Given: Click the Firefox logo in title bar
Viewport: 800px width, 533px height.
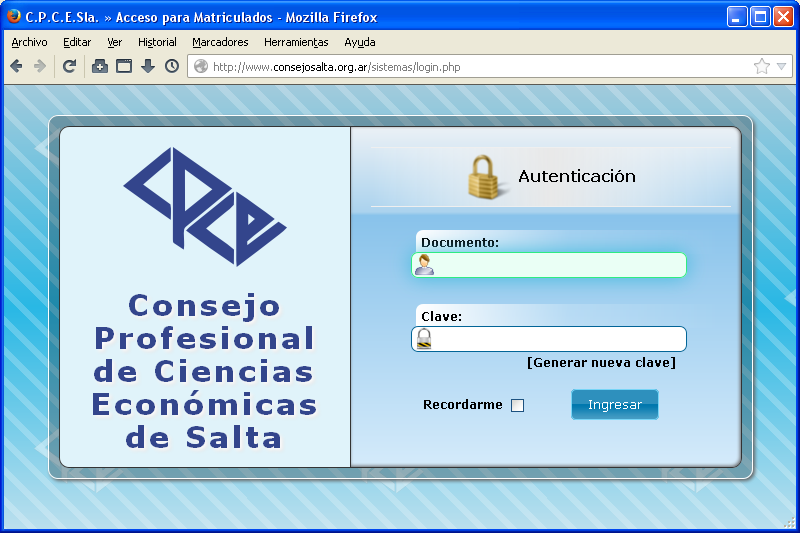Looking at the screenshot, I should click(14, 16).
